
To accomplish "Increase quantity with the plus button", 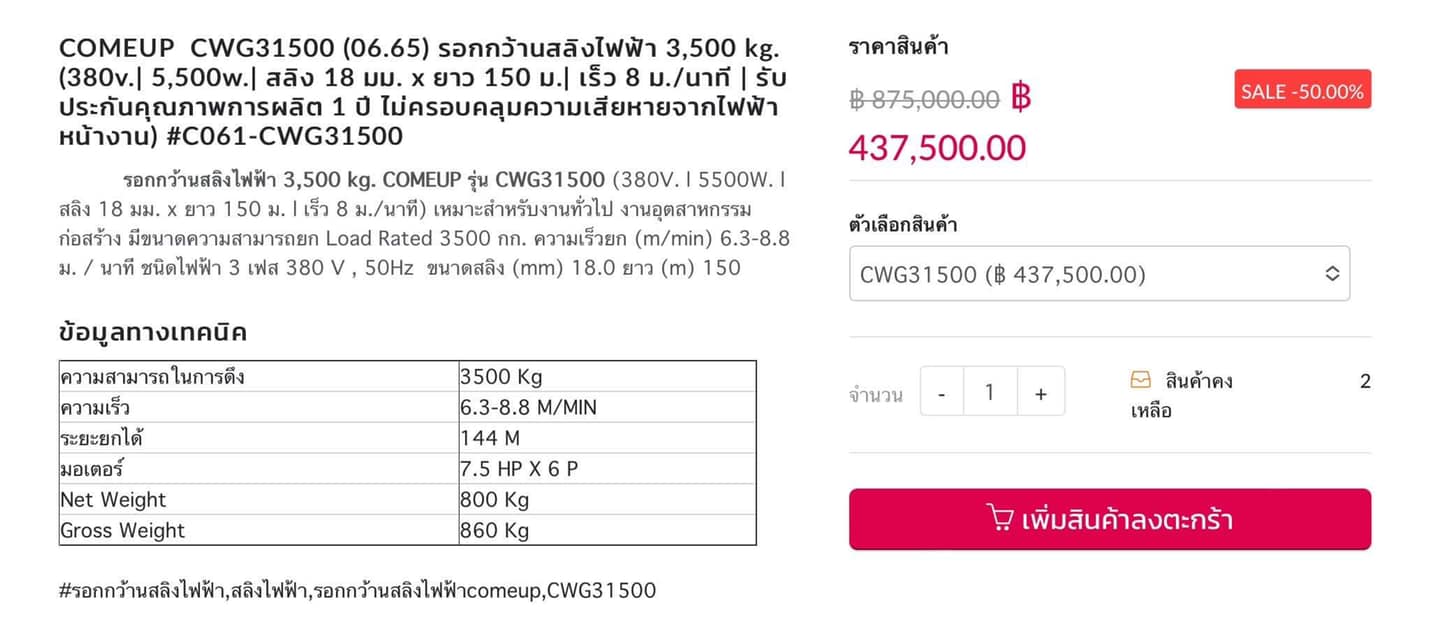I will click(x=1041, y=391).
